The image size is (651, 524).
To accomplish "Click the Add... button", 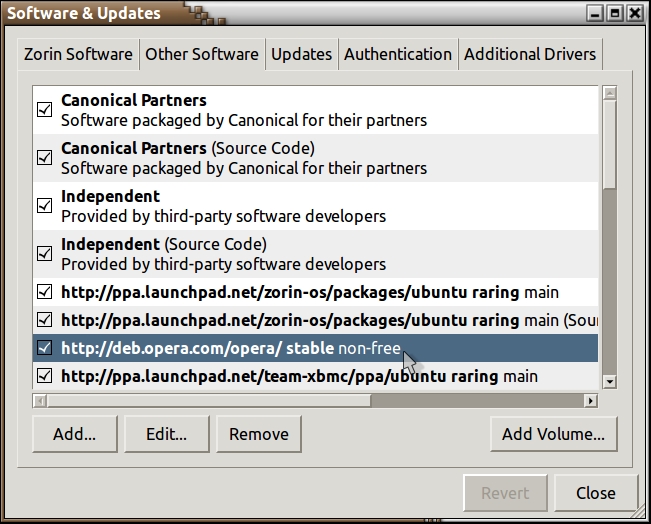I will click(x=74, y=434).
